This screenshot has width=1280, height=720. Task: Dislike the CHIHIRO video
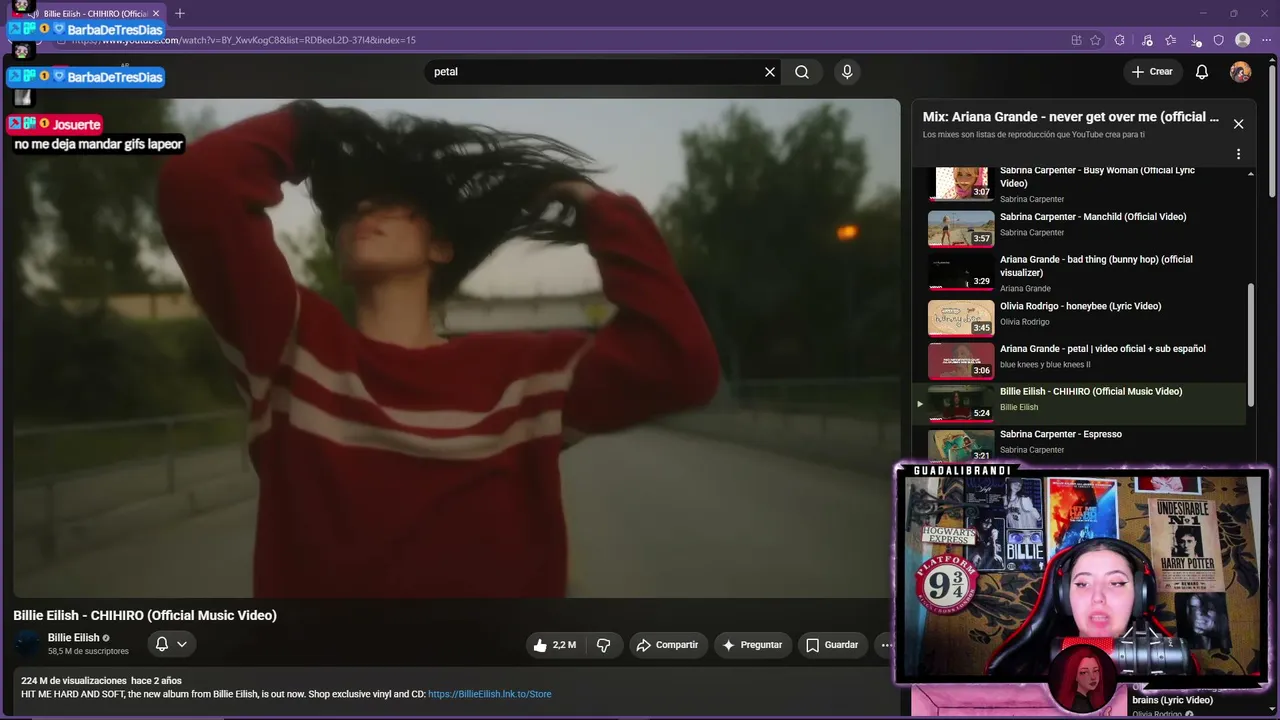click(x=603, y=645)
